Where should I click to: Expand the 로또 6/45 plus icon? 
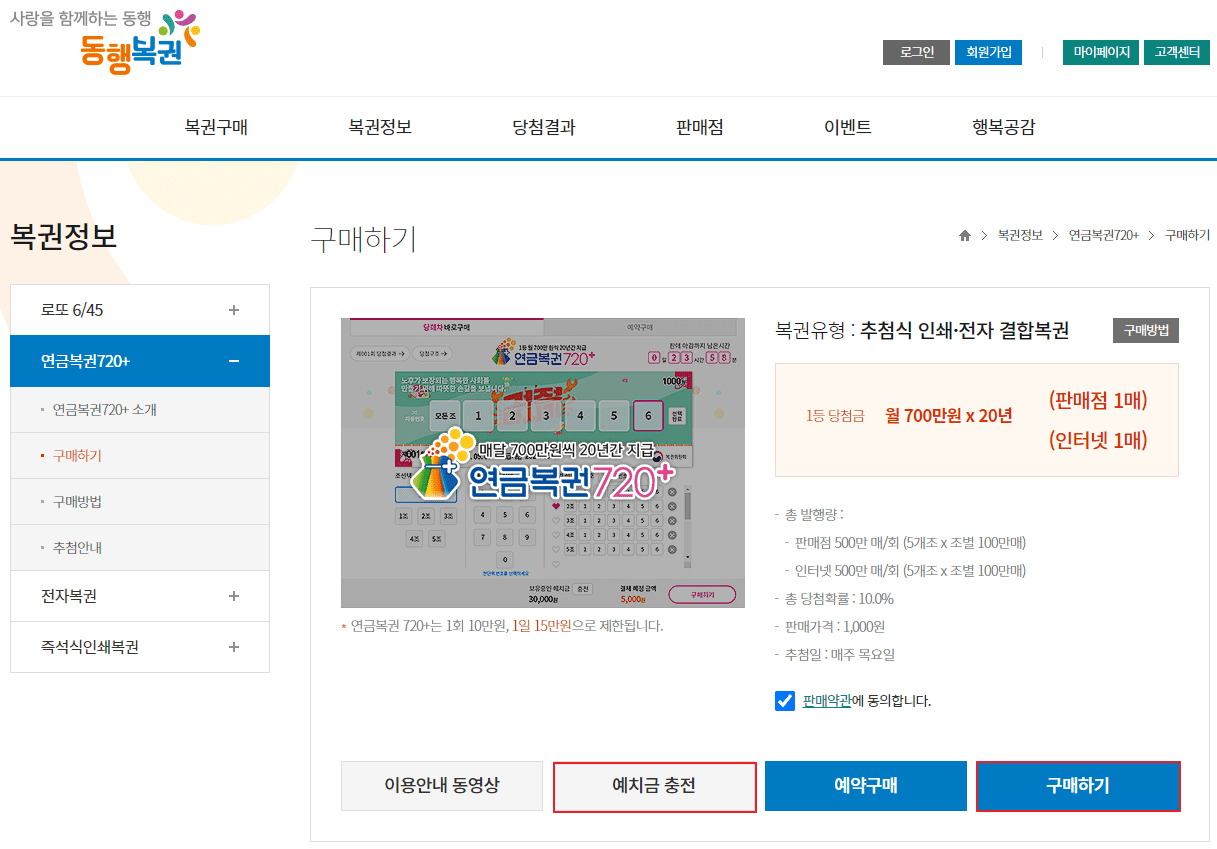pyautogui.click(x=234, y=310)
